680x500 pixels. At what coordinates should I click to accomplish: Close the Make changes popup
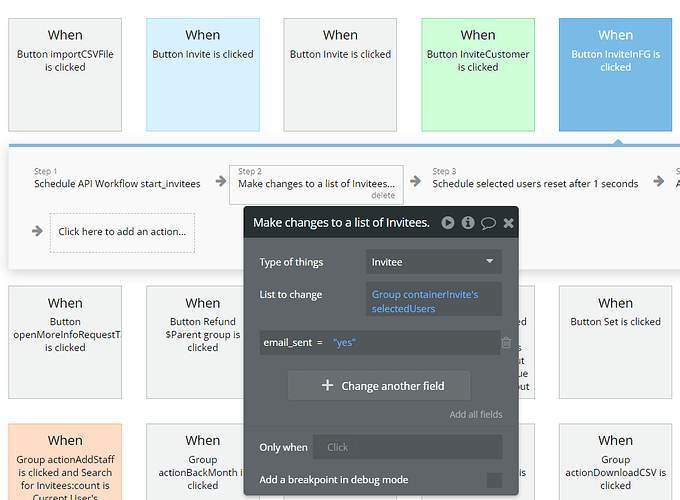pyautogui.click(x=508, y=223)
